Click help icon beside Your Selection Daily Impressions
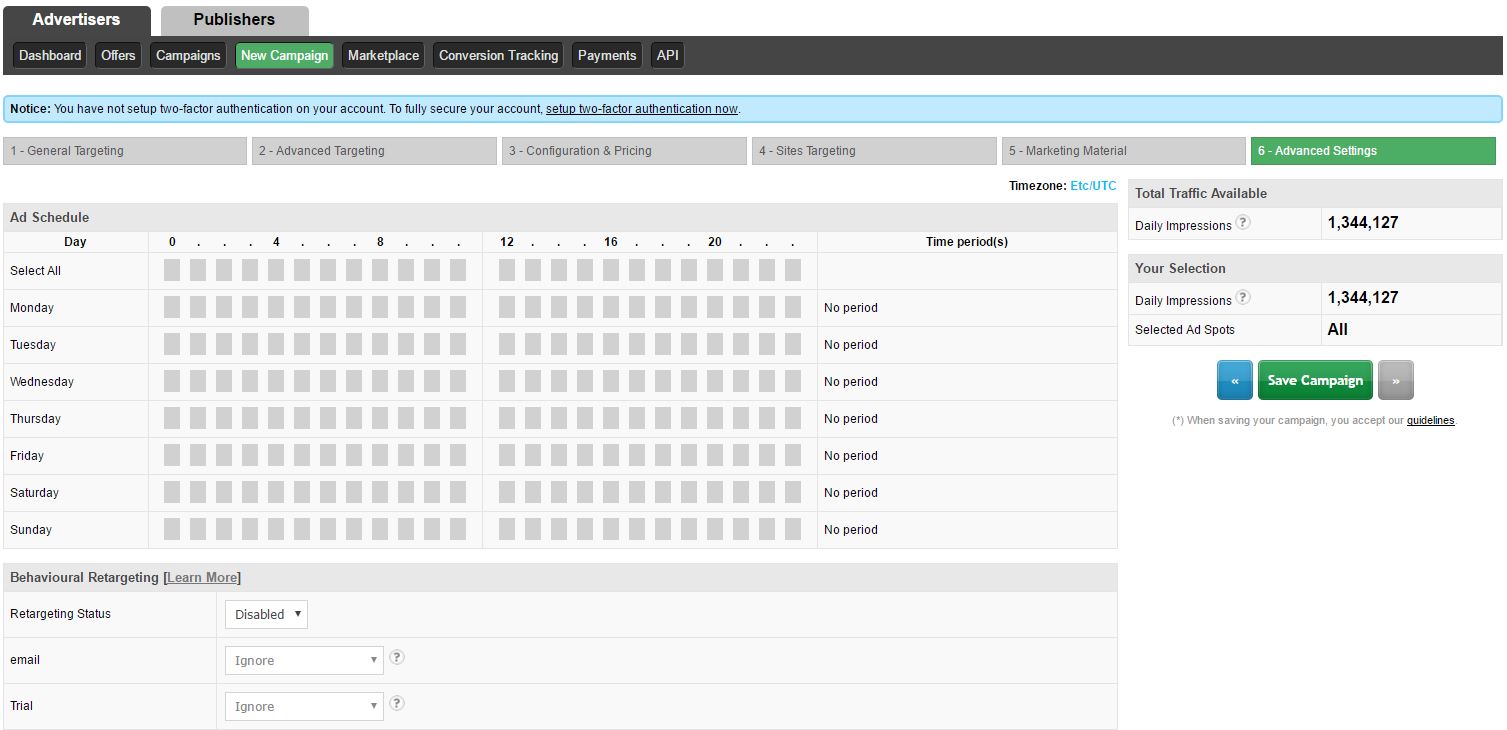 tap(1242, 298)
